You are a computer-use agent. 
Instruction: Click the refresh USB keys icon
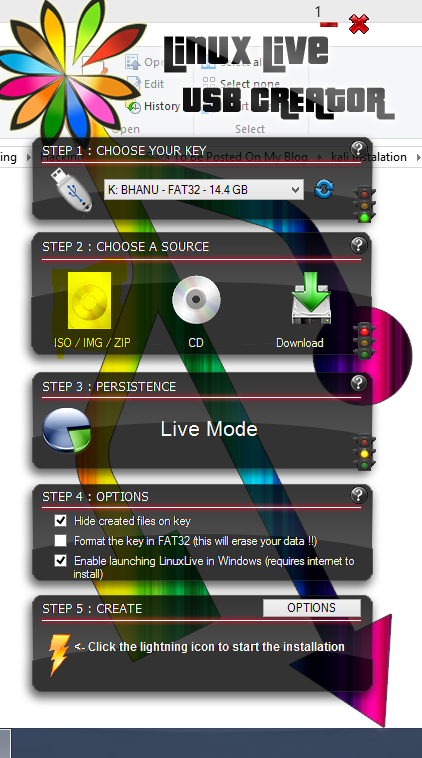click(x=323, y=189)
